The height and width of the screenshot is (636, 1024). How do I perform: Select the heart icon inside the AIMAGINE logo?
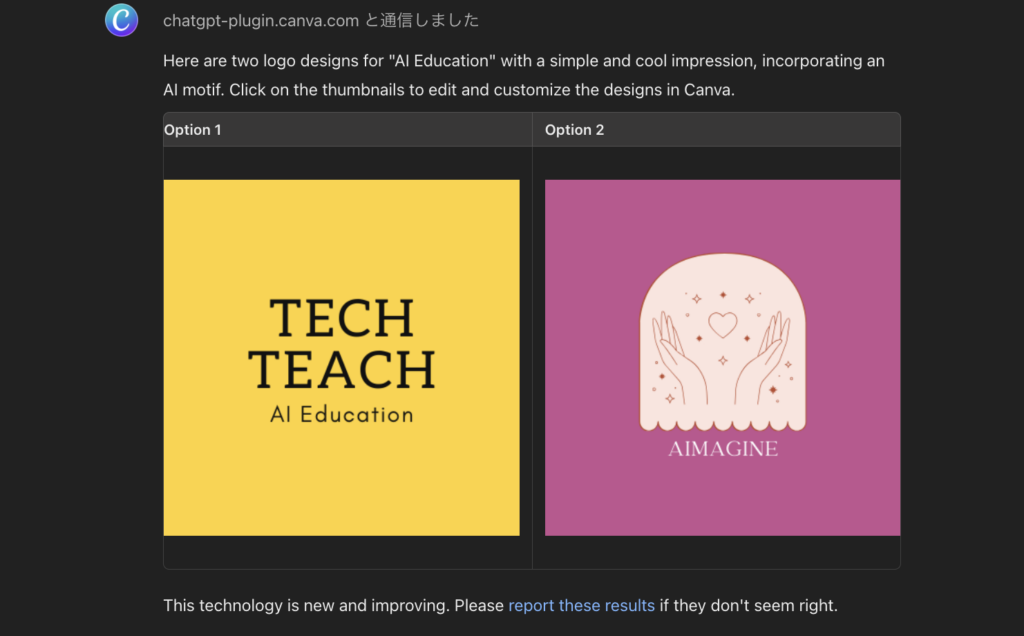[722, 322]
